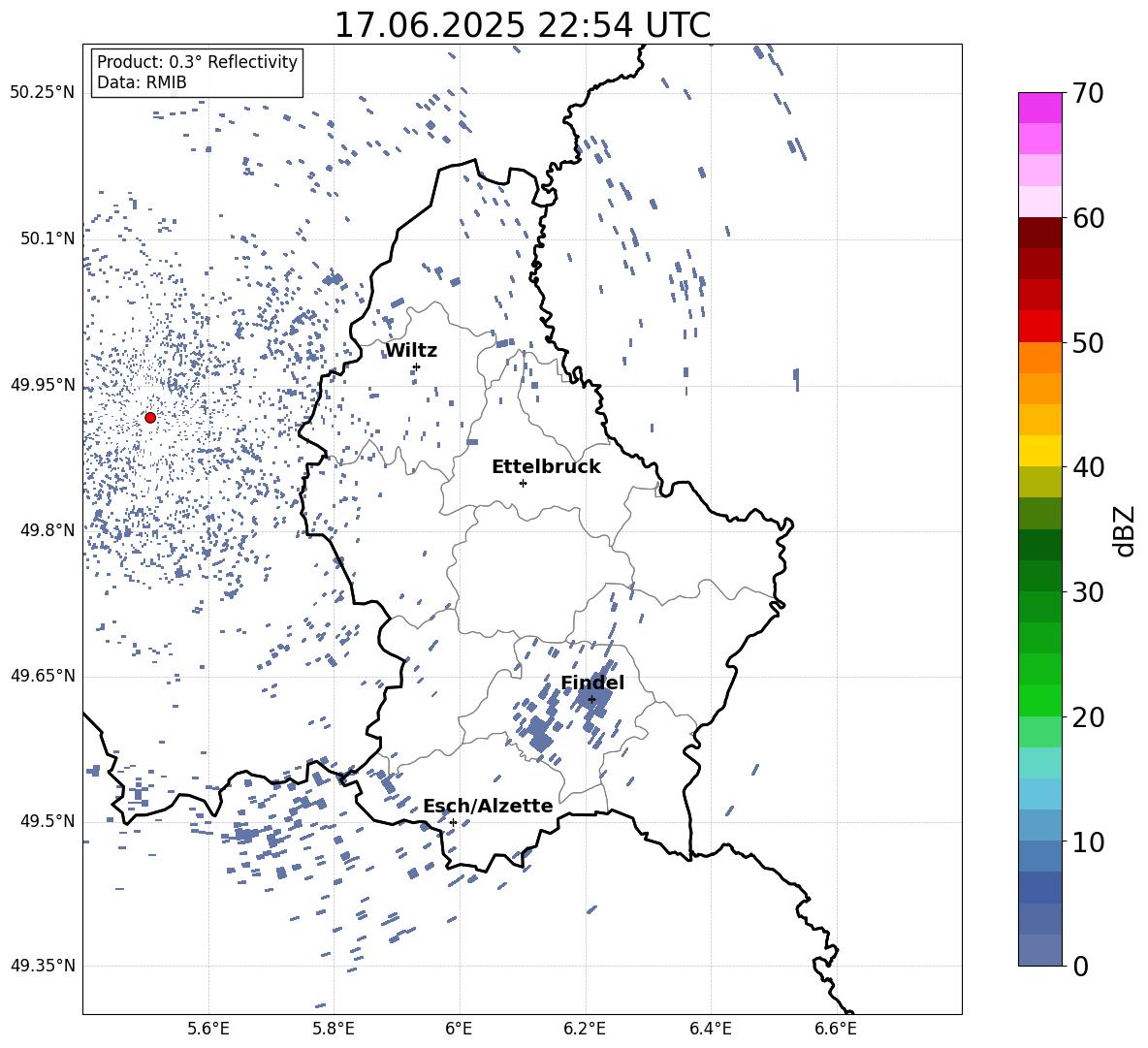Click the Product: 0.3° Reflectivity text
This screenshot has height=1048, width=1148.
pyautogui.click(x=197, y=62)
